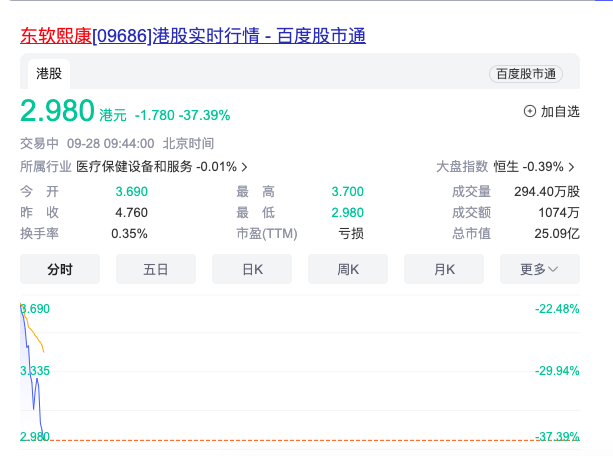Click the plus icon to 加自选

click(530, 111)
